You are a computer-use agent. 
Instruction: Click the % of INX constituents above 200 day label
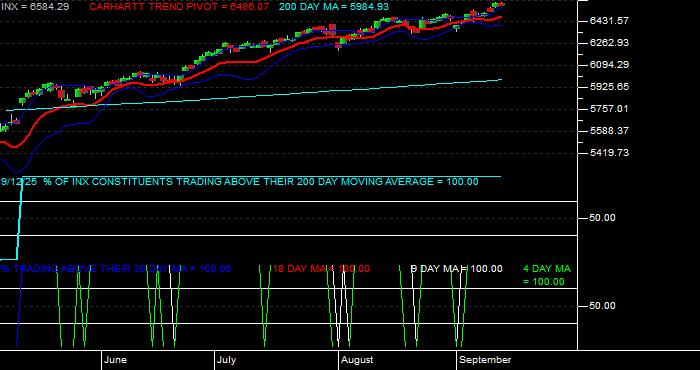[239, 182]
